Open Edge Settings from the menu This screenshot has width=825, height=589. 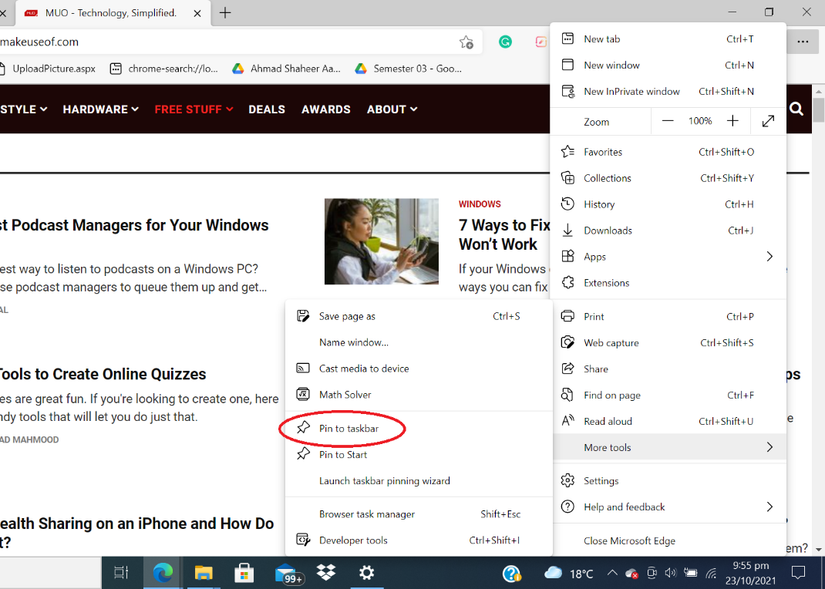point(668,481)
